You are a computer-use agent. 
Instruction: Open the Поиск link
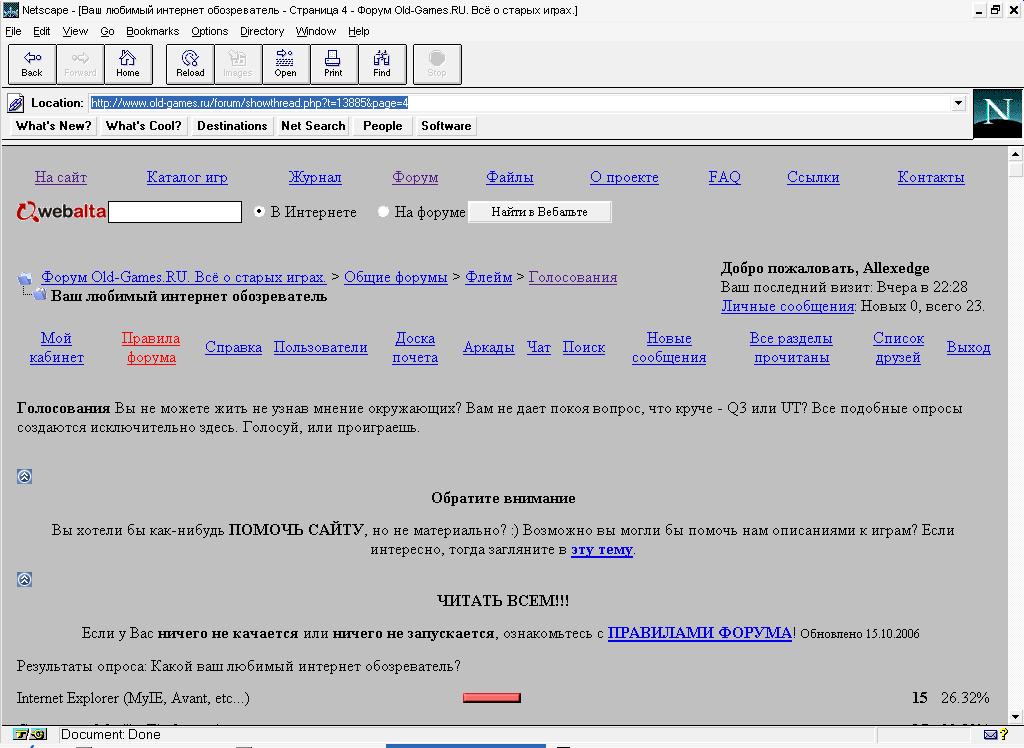click(x=584, y=348)
